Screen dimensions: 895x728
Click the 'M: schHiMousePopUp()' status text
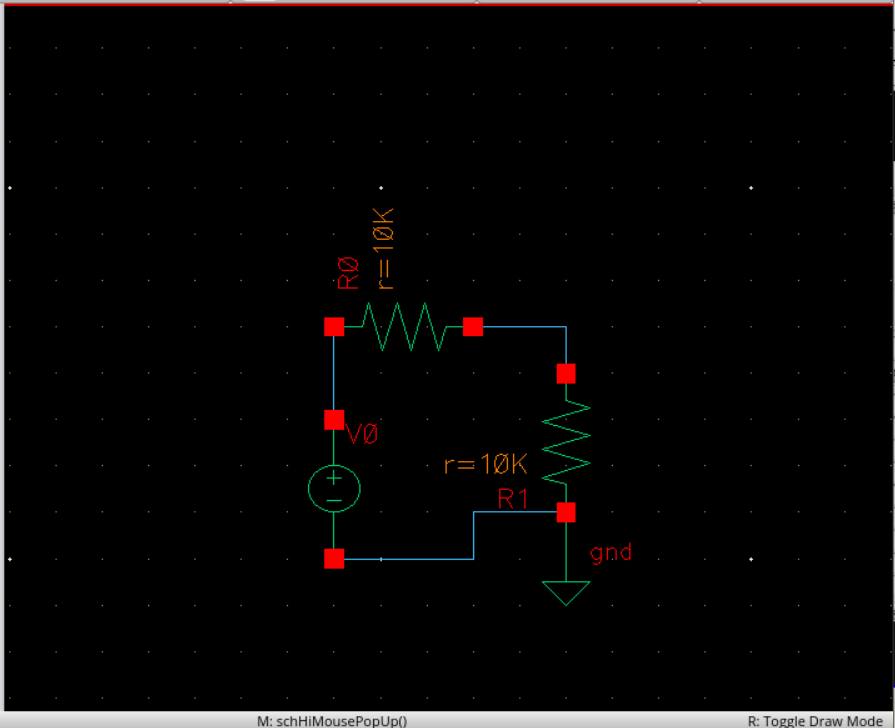point(332,721)
